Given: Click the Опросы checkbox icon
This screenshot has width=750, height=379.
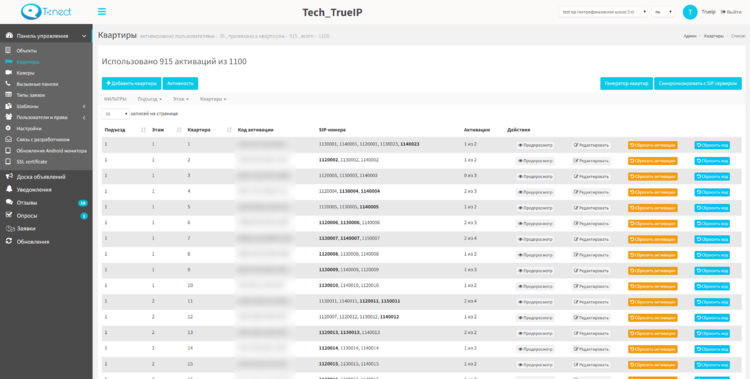Looking at the screenshot, I should tap(9, 215).
